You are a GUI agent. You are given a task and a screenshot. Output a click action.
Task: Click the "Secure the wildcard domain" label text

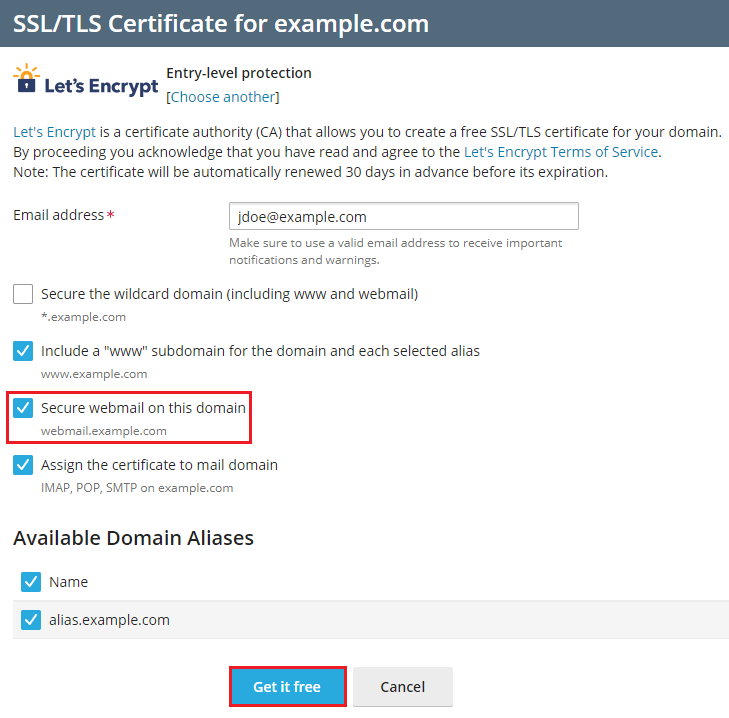coord(229,294)
